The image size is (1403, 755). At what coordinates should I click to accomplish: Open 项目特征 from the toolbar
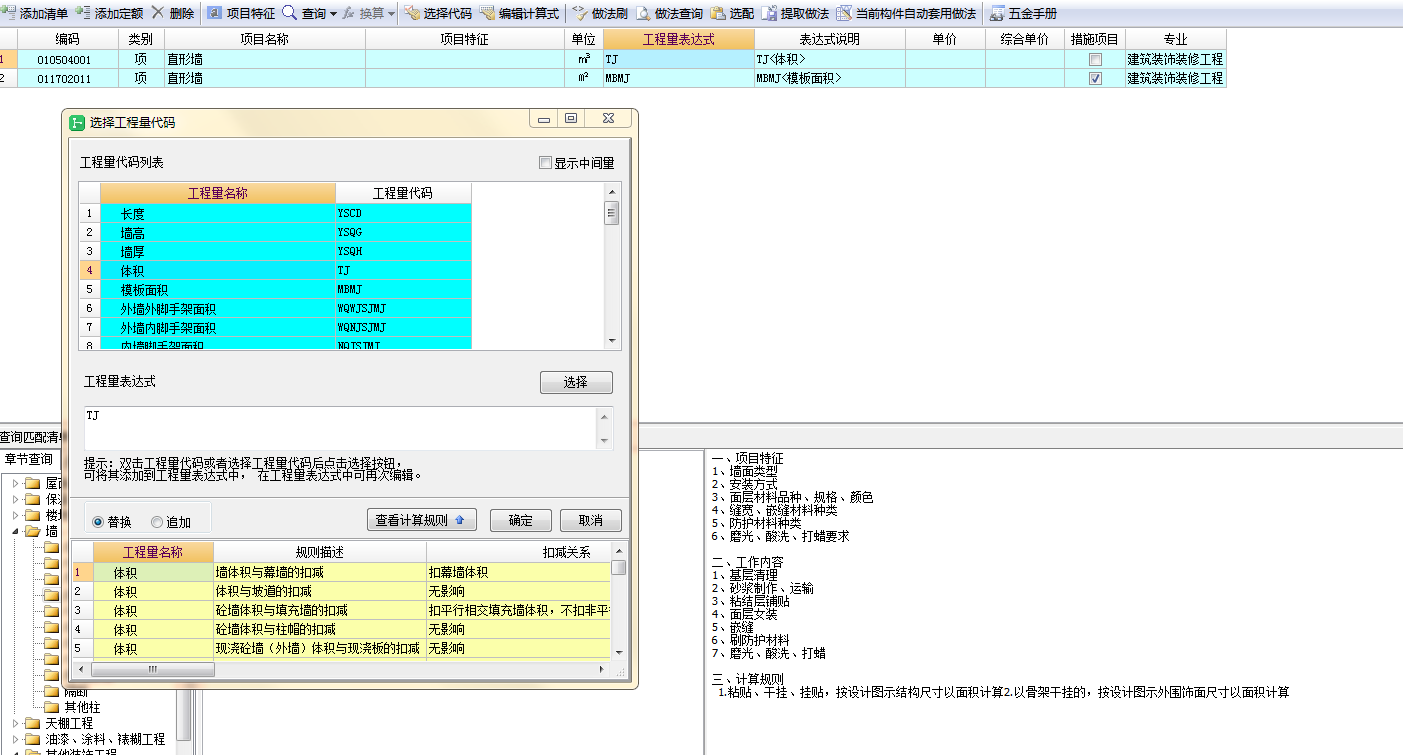pyautogui.click(x=241, y=14)
